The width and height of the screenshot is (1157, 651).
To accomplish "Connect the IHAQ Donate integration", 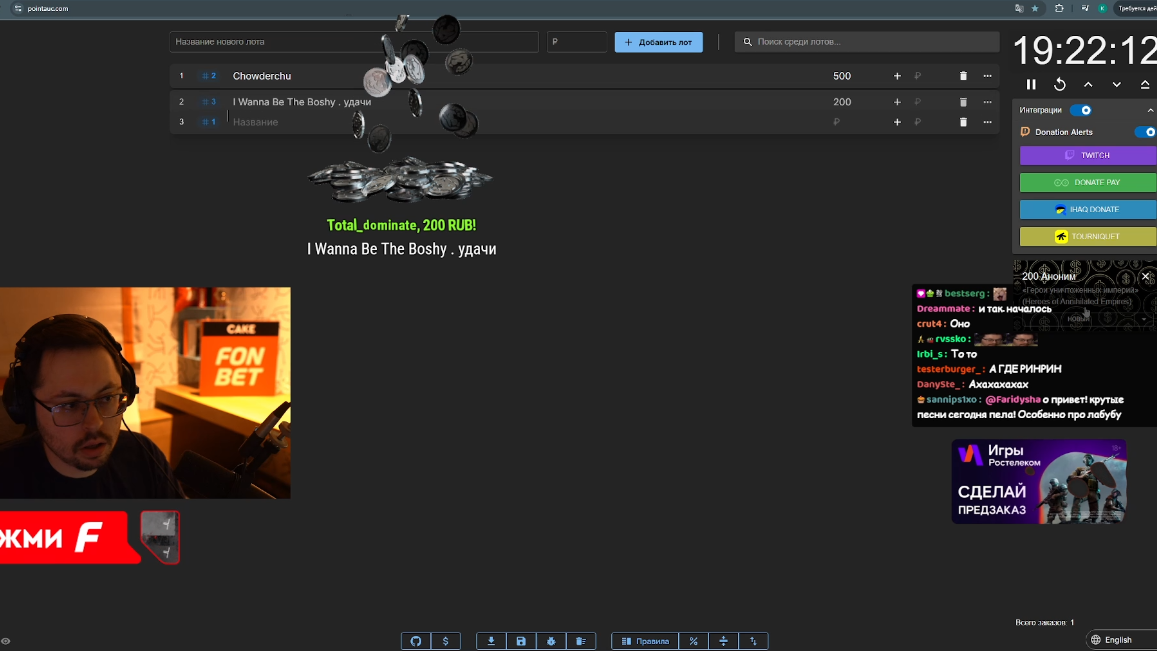I will coord(1088,209).
